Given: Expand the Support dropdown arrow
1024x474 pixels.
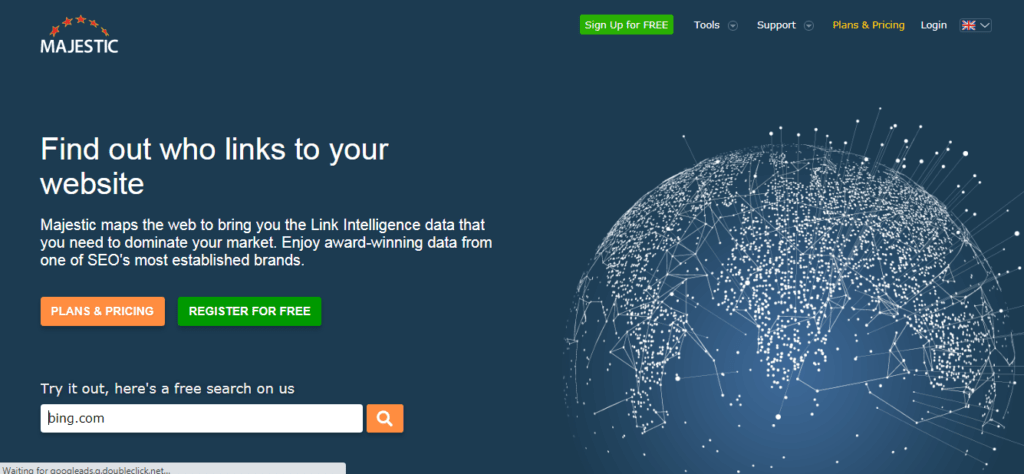Looking at the screenshot, I should click(808, 25).
